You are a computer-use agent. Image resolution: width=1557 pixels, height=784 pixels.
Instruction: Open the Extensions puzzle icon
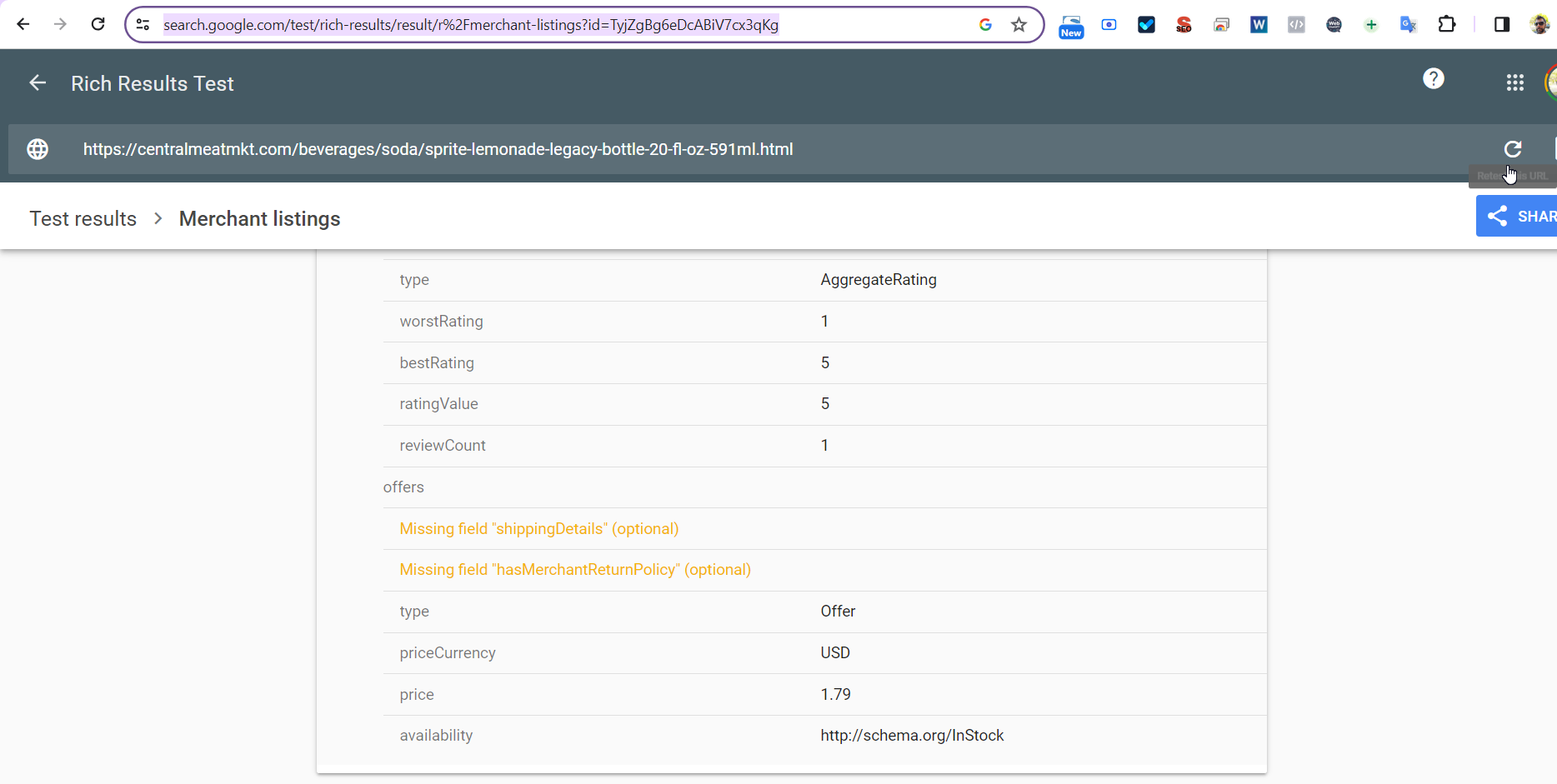[1447, 25]
